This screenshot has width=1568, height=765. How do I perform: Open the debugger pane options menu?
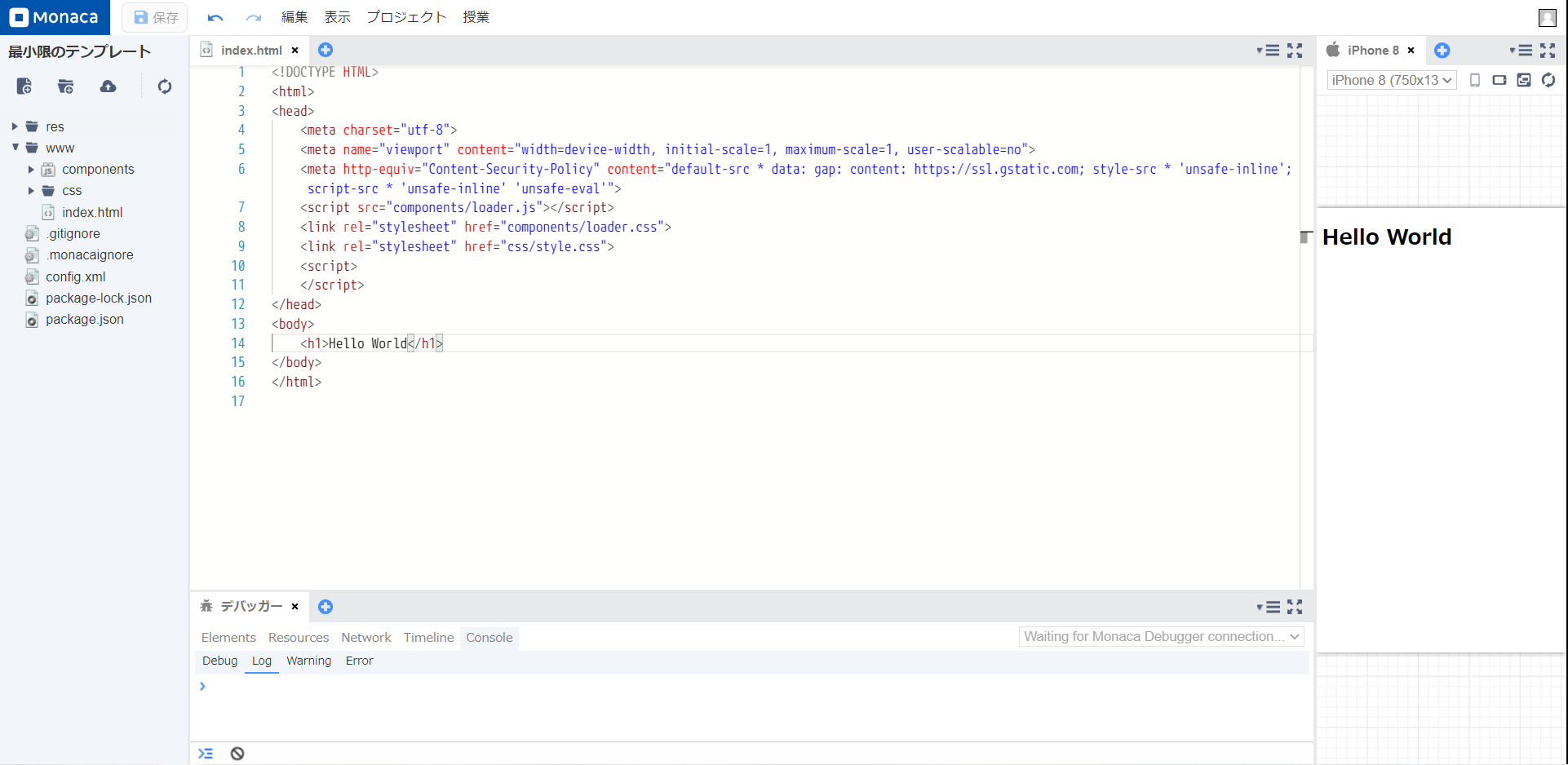click(x=1269, y=606)
